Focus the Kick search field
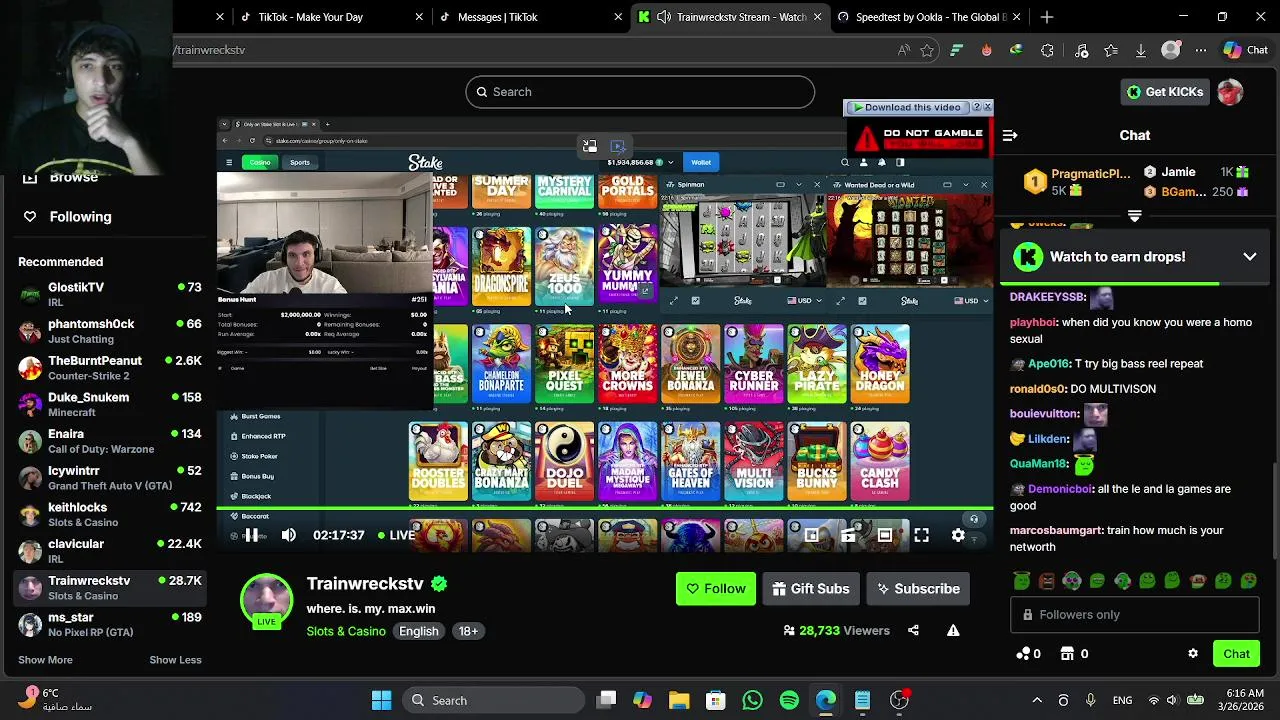1280x720 pixels. click(x=640, y=92)
